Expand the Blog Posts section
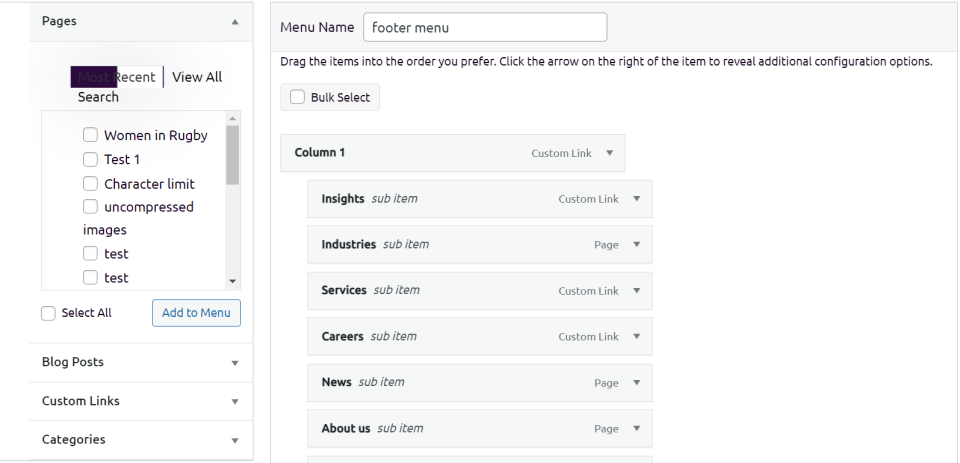960x463 pixels. [234, 363]
